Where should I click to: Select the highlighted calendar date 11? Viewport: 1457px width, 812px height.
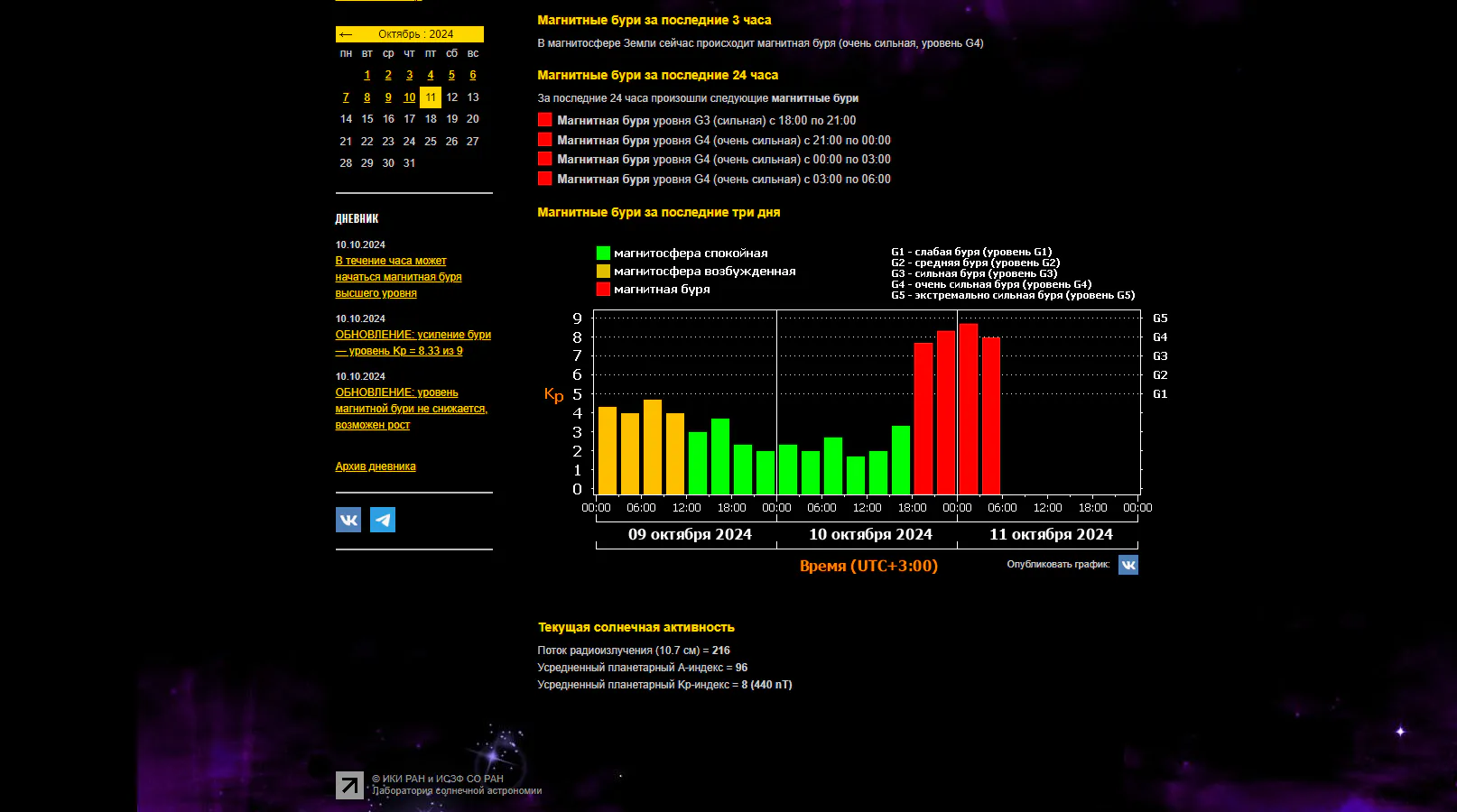(431, 97)
